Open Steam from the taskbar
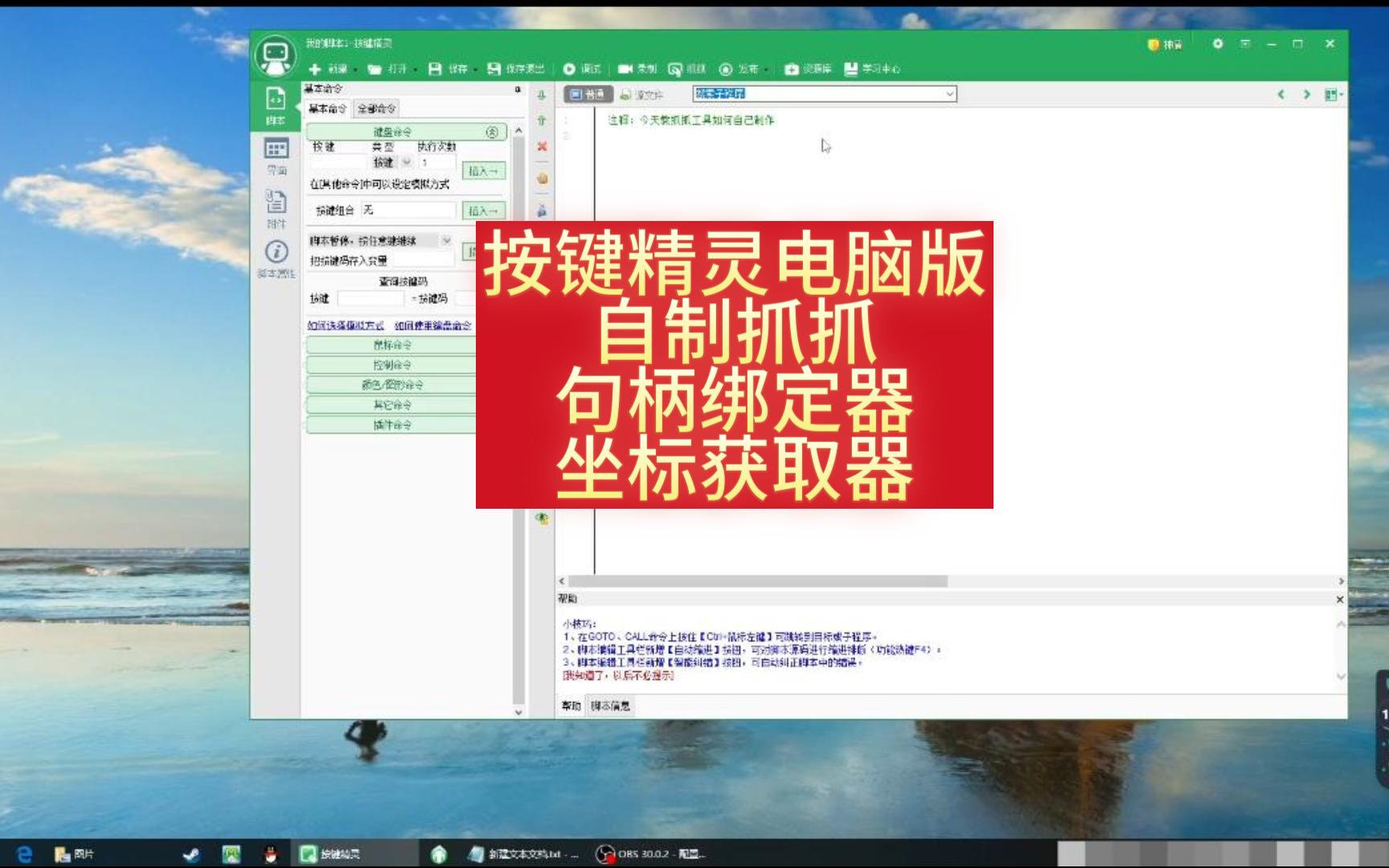Screen dimensions: 1389x868 click(x=191, y=854)
